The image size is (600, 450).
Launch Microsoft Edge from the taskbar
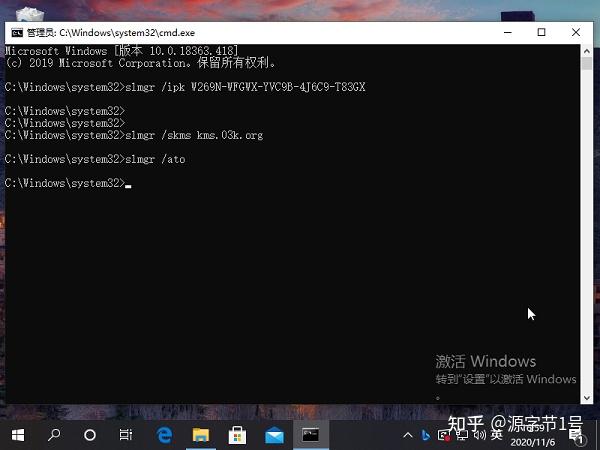click(165, 435)
